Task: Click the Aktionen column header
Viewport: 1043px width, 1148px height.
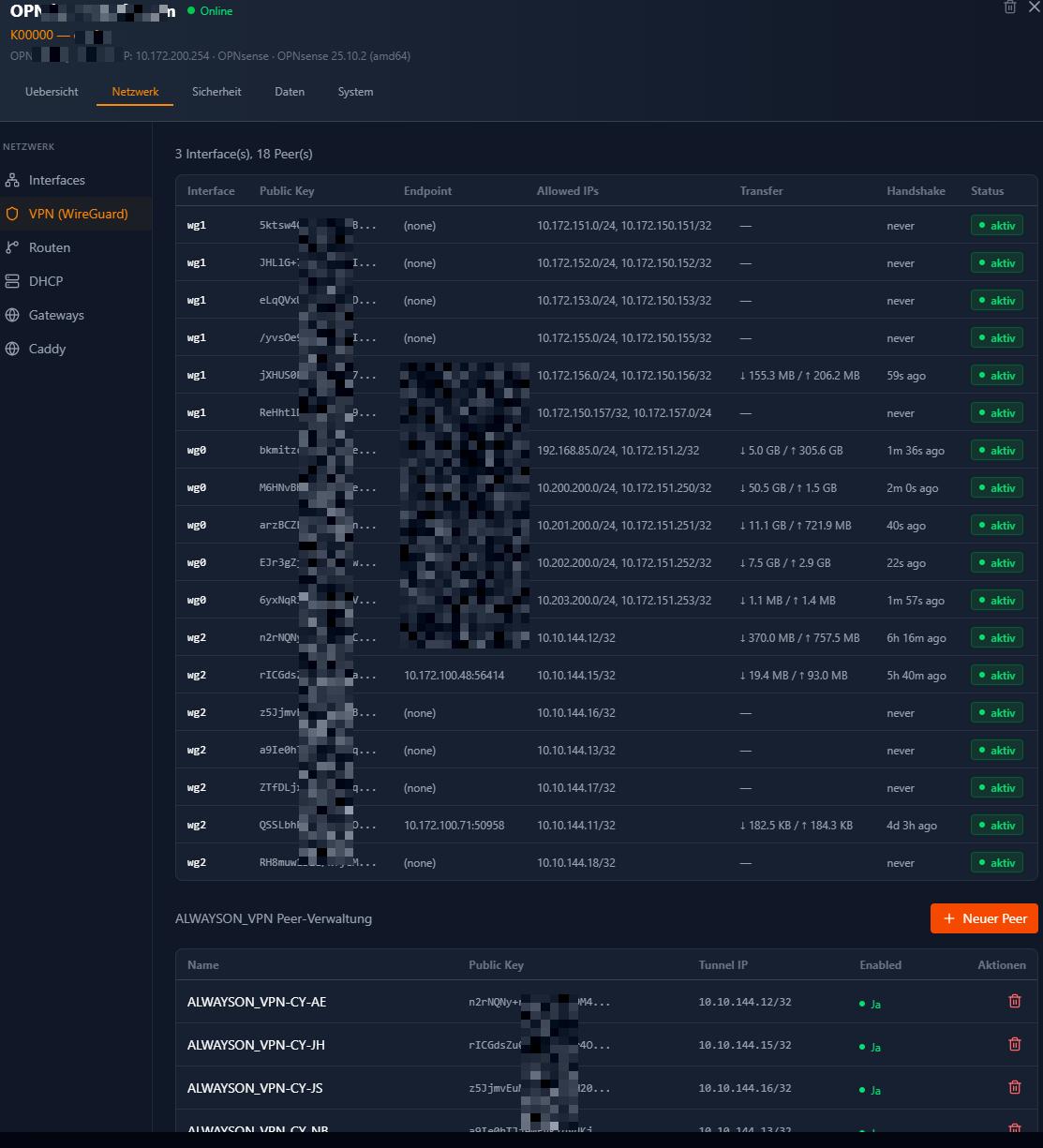Action: [x=1002, y=965]
